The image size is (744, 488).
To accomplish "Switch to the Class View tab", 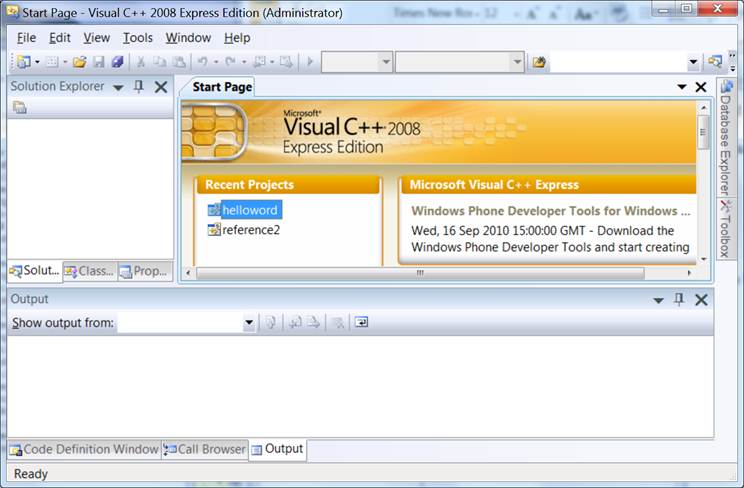I will [x=90, y=271].
